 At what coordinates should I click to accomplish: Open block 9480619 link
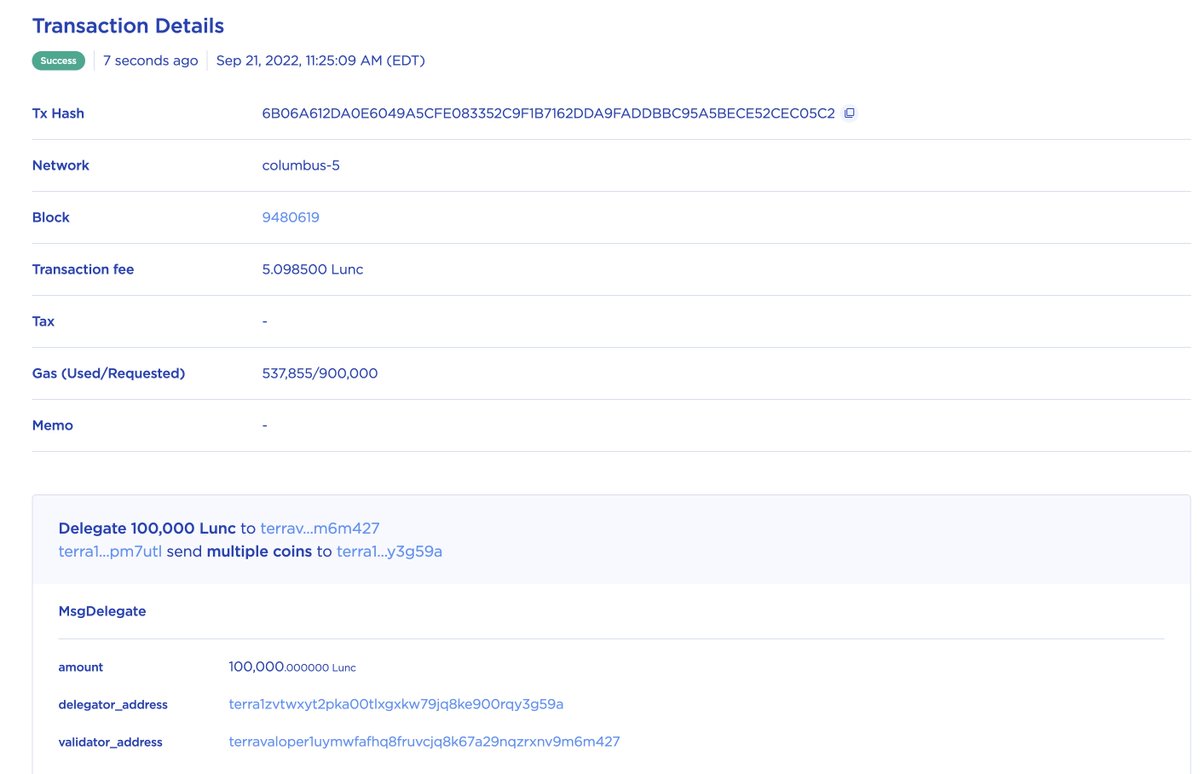coord(291,217)
